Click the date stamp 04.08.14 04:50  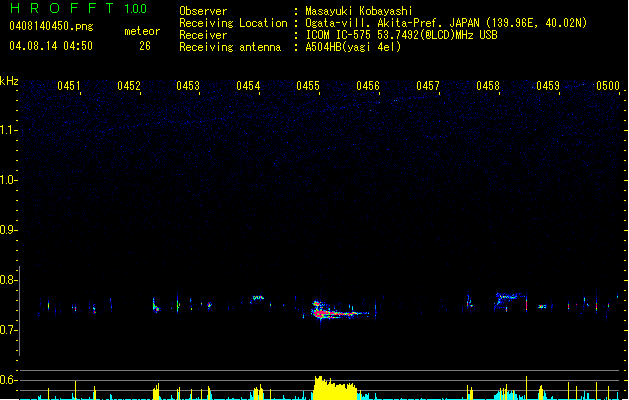click(x=51, y=46)
